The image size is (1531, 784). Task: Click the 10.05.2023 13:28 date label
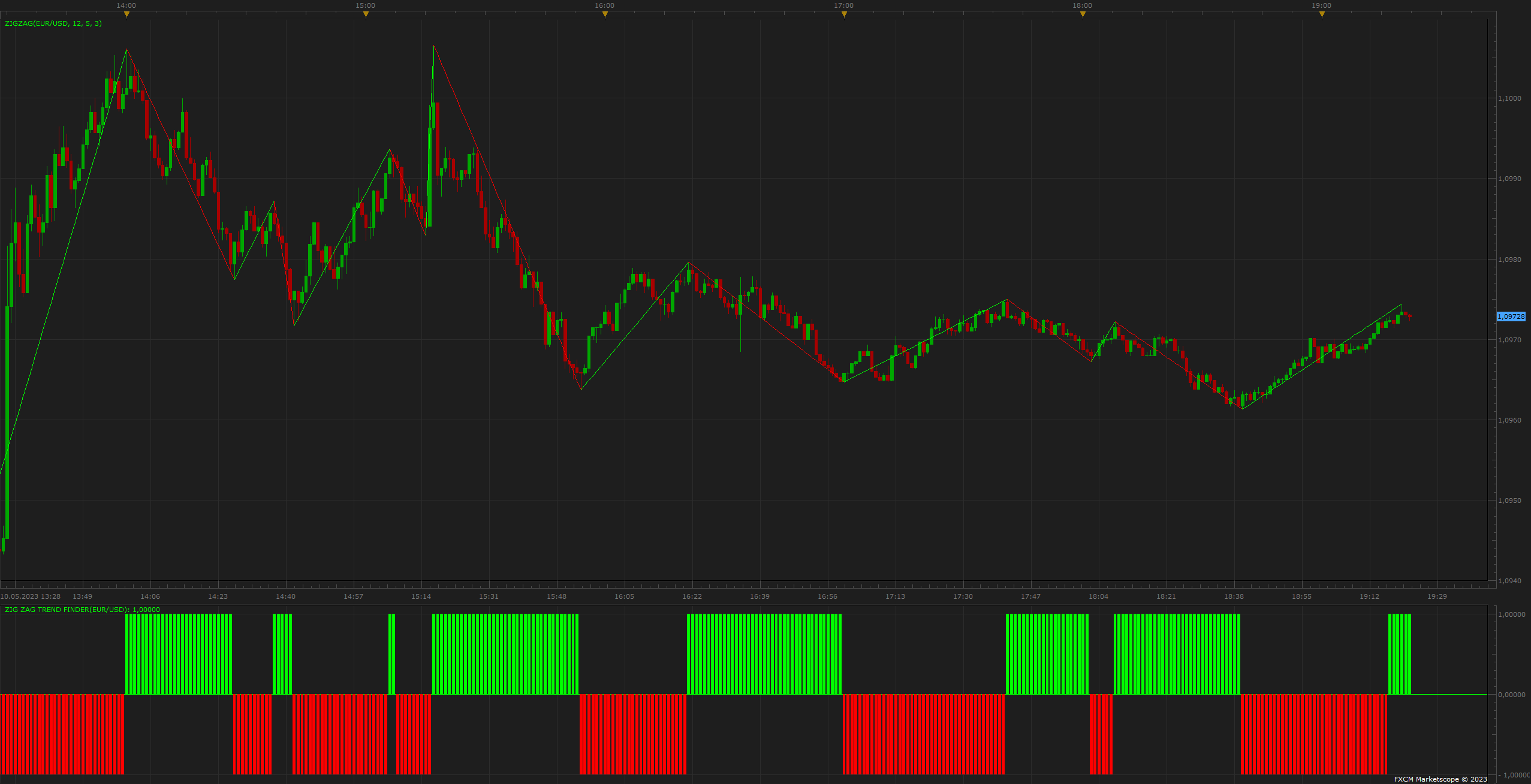pos(31,596)
